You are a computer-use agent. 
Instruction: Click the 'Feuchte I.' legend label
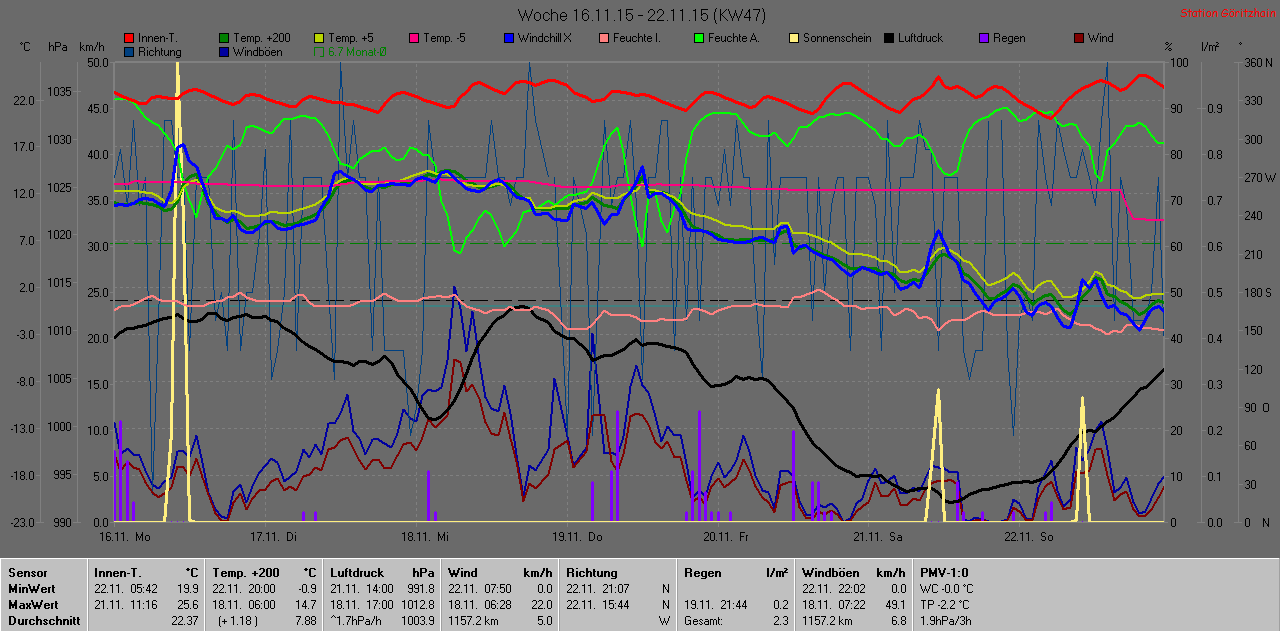click(638, 38)
